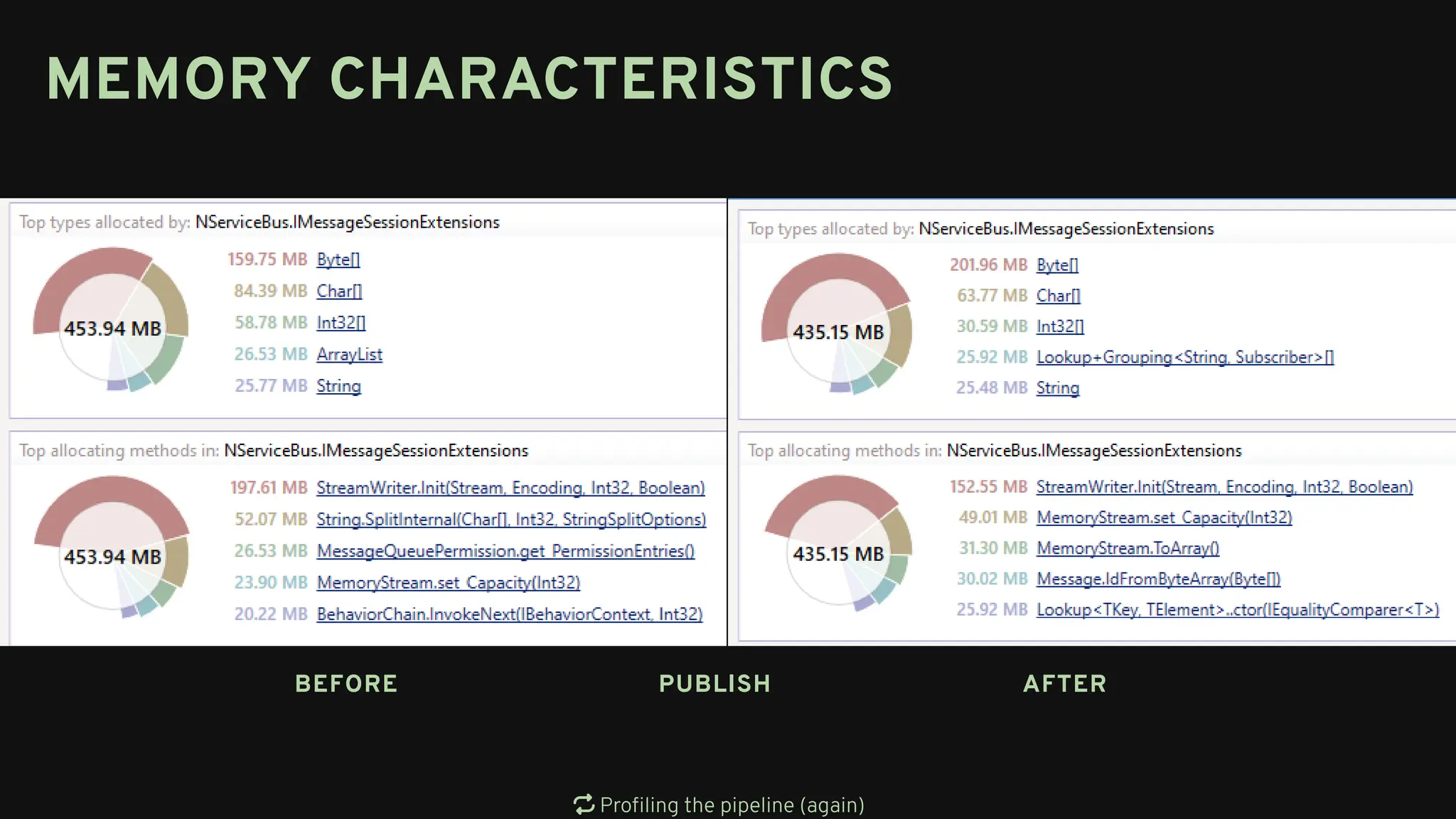Open the MemoryStream.set_Capacity link listed at 23.90 MB
Image resolution: width=1456 pixels, height=819 pixels.
(449, 583)
